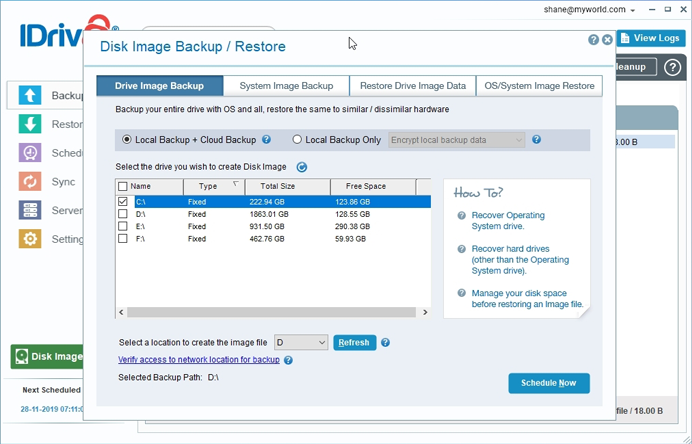Image resolution: width=692 pixels, height=444 pixels.
Task: Click the Server Backup icon in sidebar
Action: tap(30, 210)
